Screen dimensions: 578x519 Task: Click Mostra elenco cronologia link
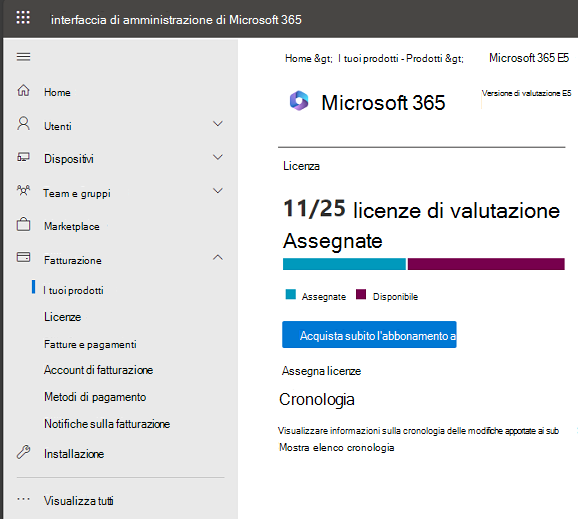tap(337, 447)
